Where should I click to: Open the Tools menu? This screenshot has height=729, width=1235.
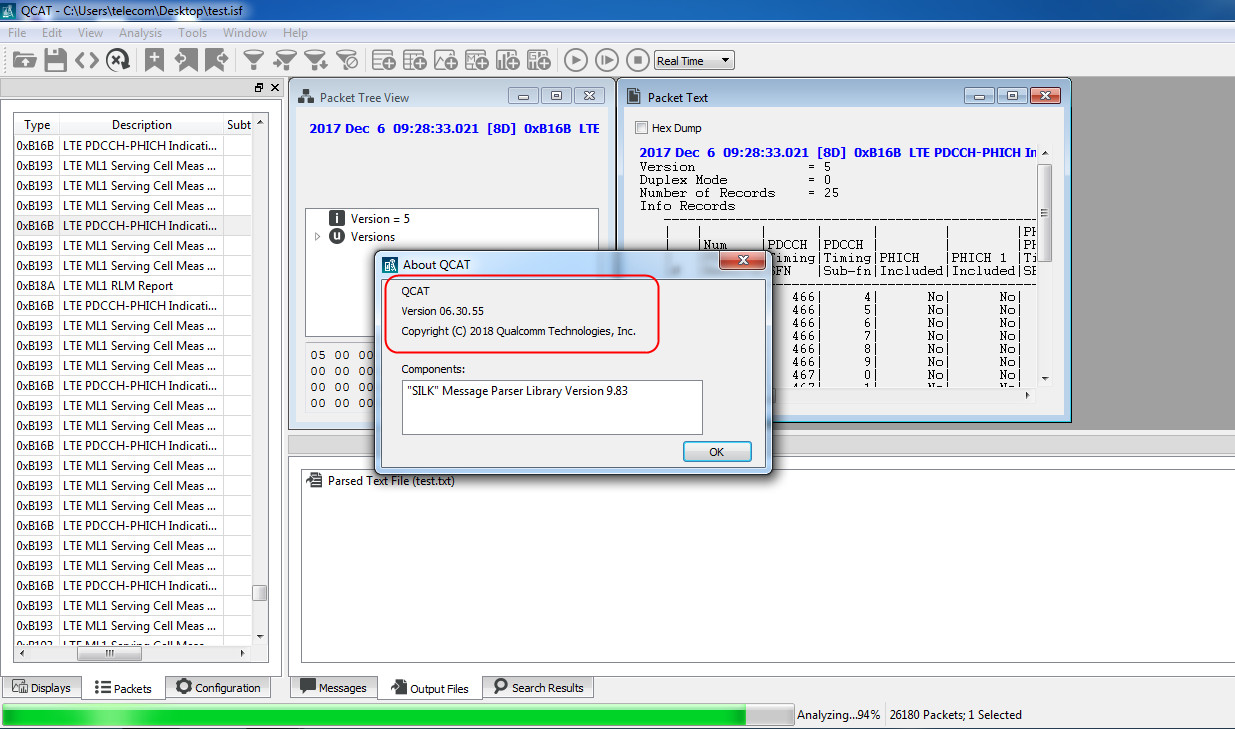(192, 33)
